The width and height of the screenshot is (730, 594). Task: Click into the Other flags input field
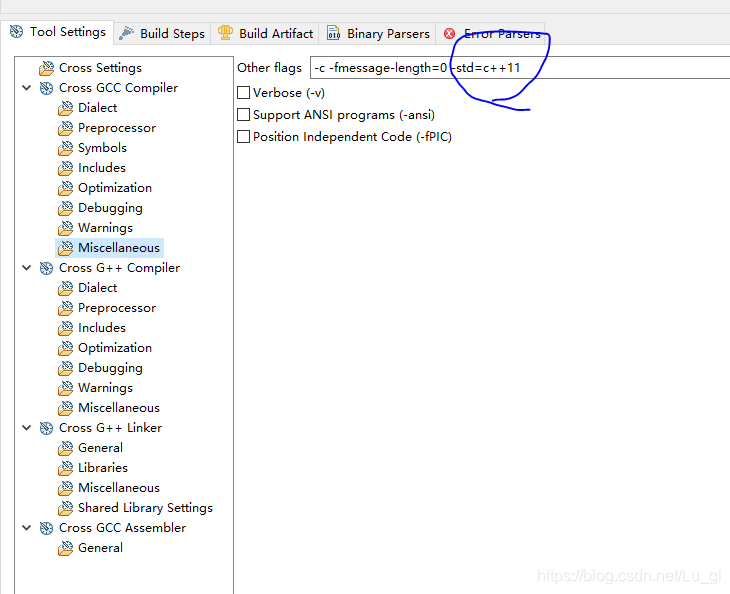pos(520,68)
